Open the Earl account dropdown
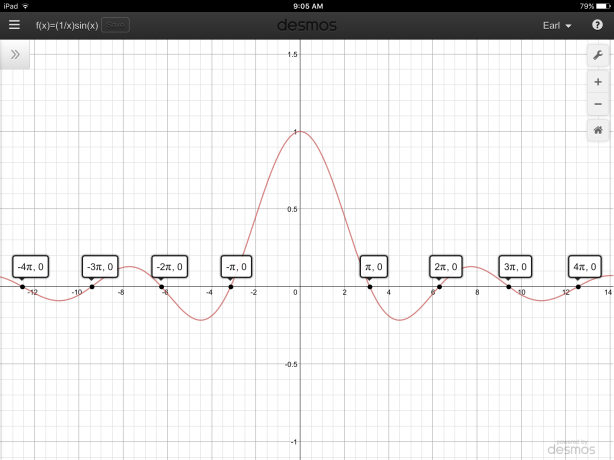Image resolution: width=614 pixels, height=460 pixels. point(557,26)
